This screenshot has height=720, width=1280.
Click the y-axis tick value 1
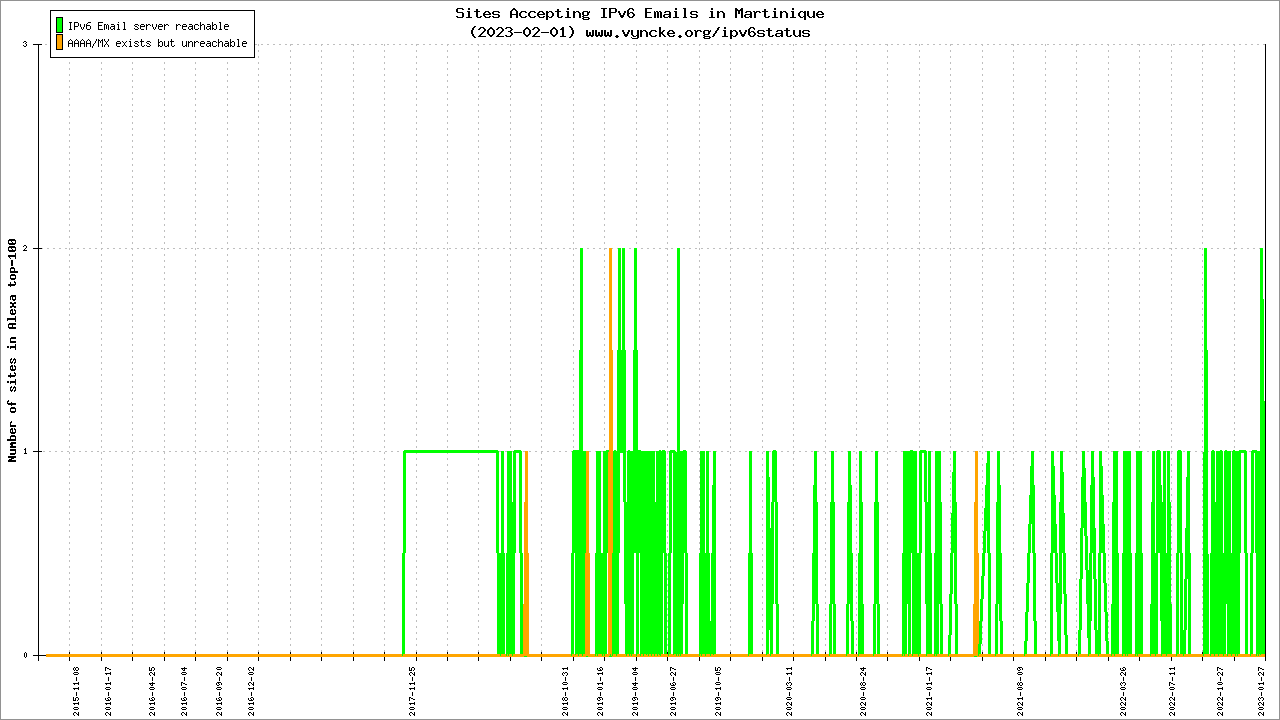[x=38, y=452]
